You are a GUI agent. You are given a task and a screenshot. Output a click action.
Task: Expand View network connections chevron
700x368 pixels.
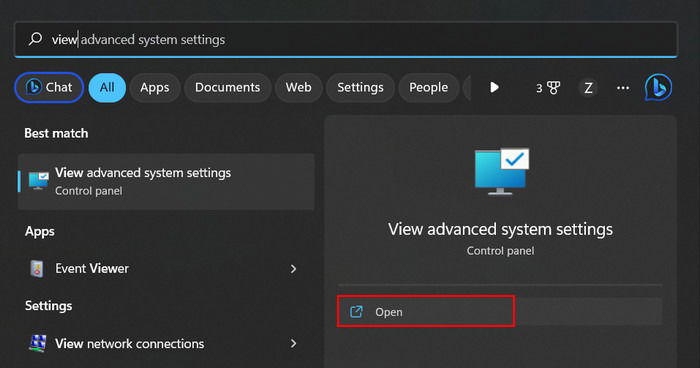[293, 343]
